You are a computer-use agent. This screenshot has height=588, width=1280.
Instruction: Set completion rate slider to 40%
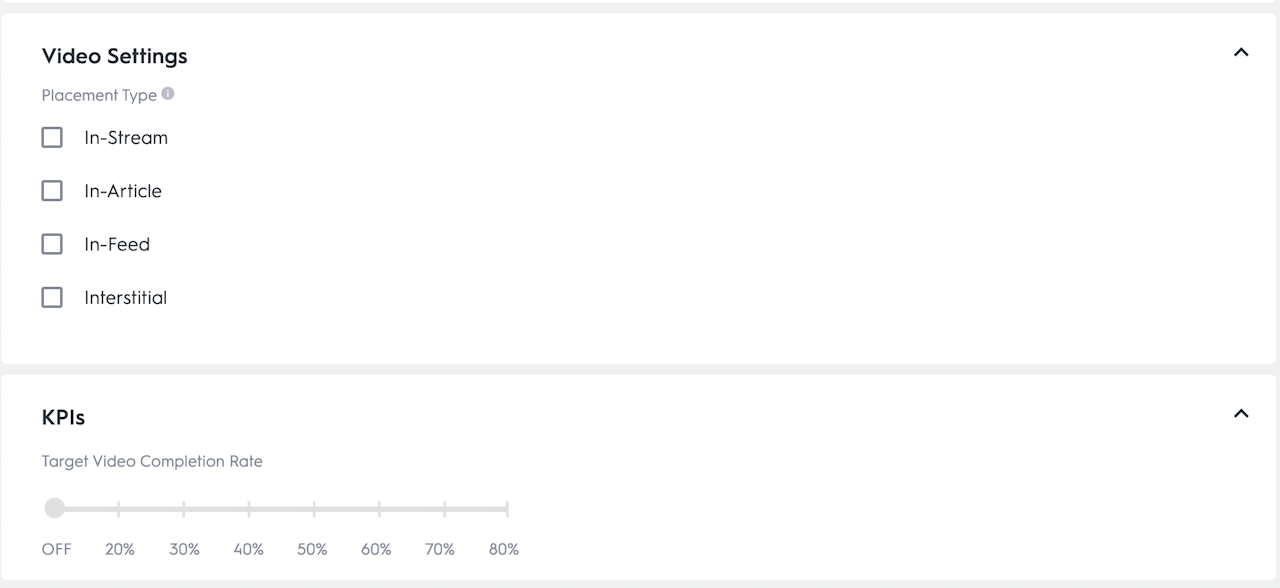click(x=249, y=509)
